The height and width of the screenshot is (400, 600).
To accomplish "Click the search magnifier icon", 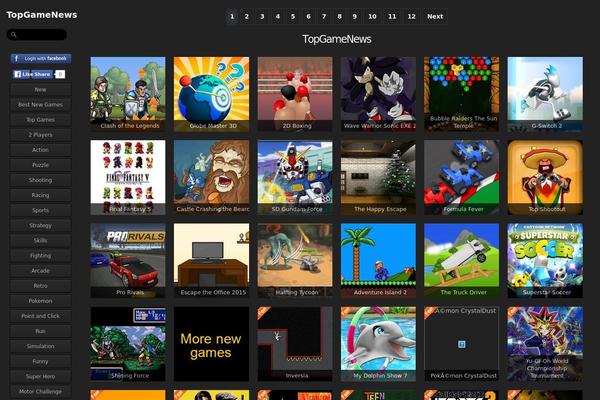I will point(14,35).
